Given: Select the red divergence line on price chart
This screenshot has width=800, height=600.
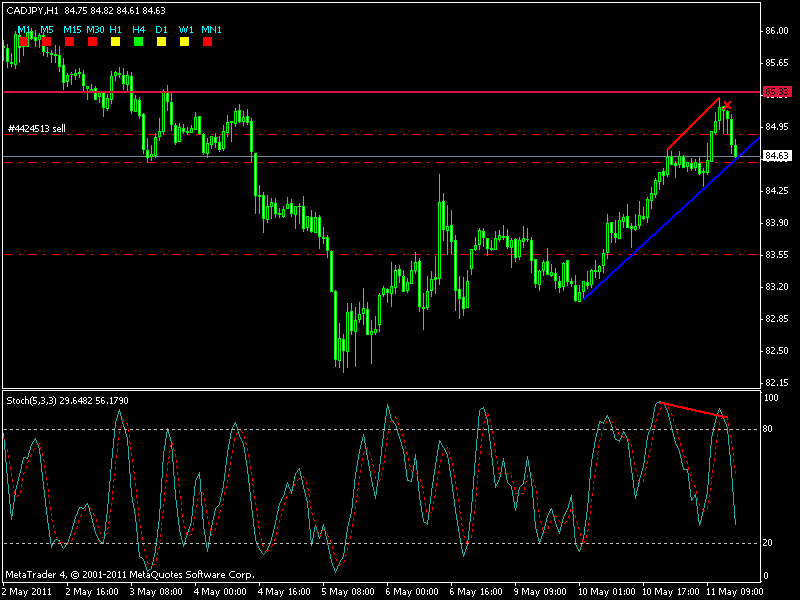Looking at the screenshot, I should [693, 123].
